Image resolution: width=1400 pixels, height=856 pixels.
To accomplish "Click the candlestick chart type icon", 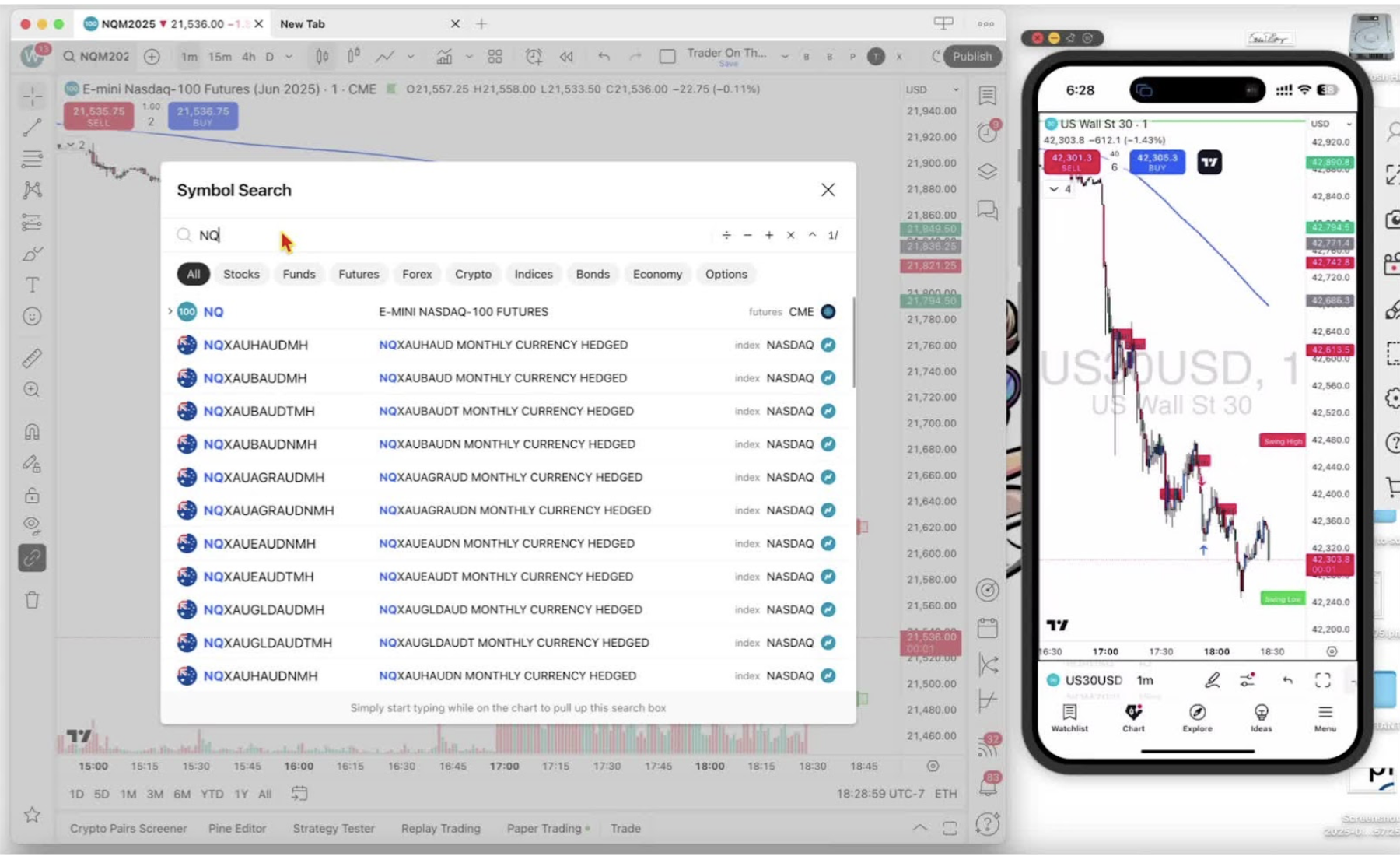I will point(322,57).
